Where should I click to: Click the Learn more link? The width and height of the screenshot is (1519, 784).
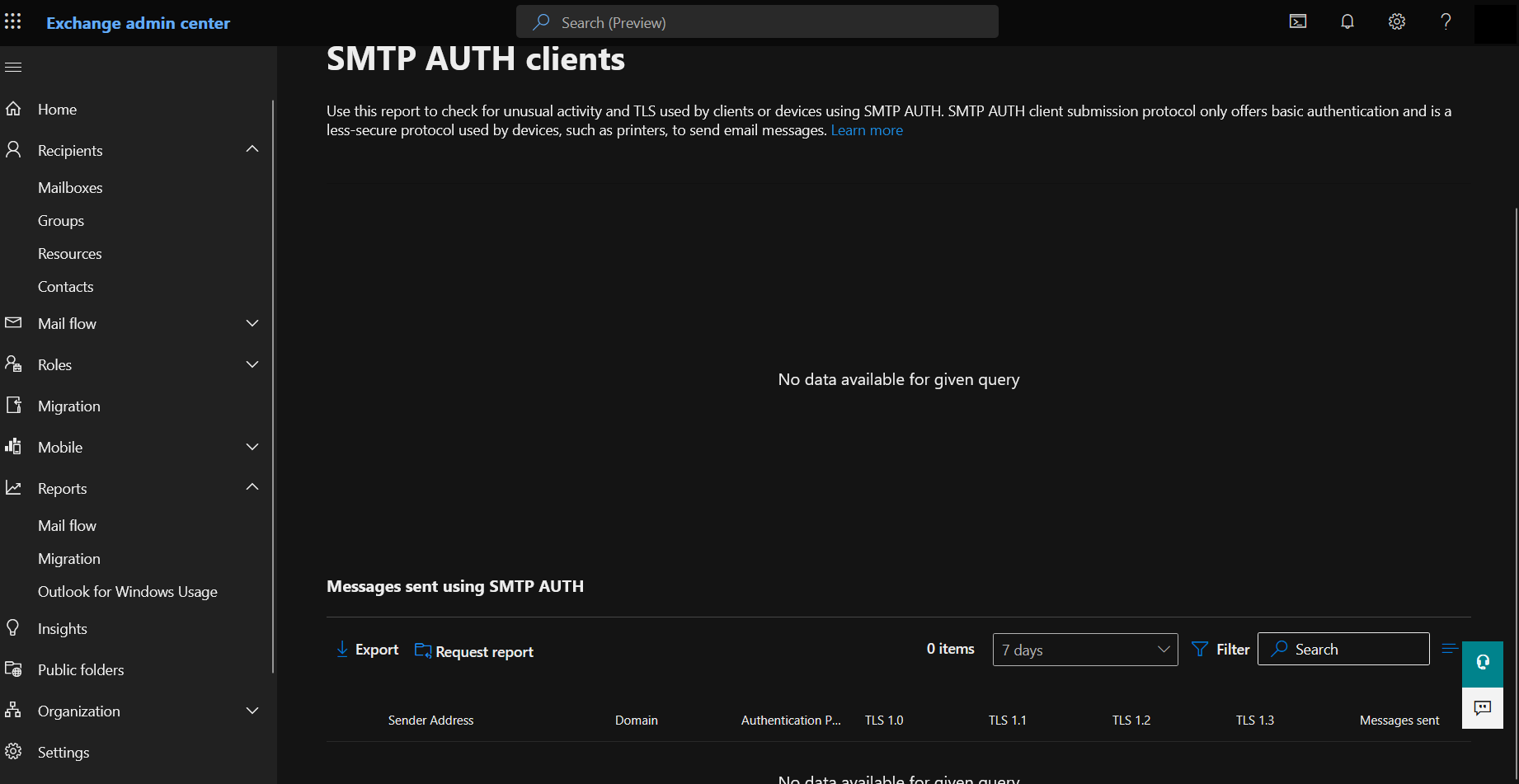867,130
